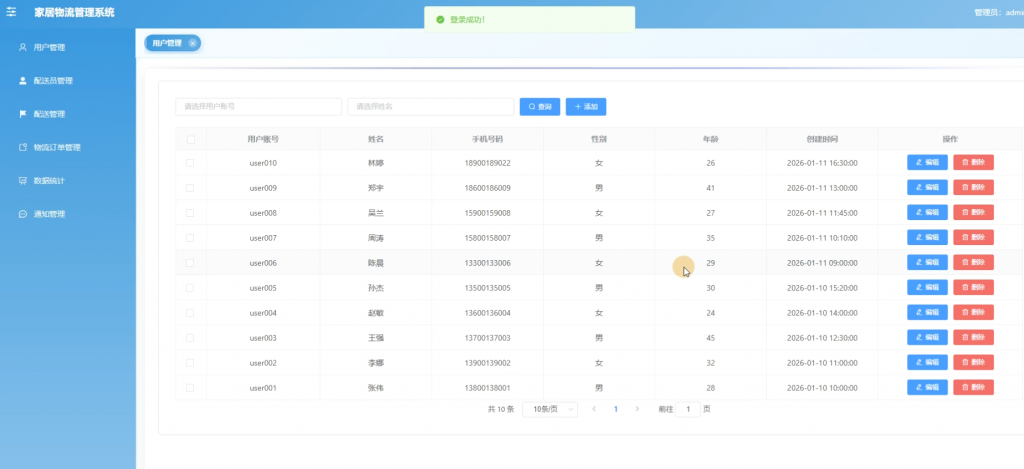Edit the user005 row
Image resolution: width=1024 pixels, height=469 pixels.
click(x=927, y=287)
